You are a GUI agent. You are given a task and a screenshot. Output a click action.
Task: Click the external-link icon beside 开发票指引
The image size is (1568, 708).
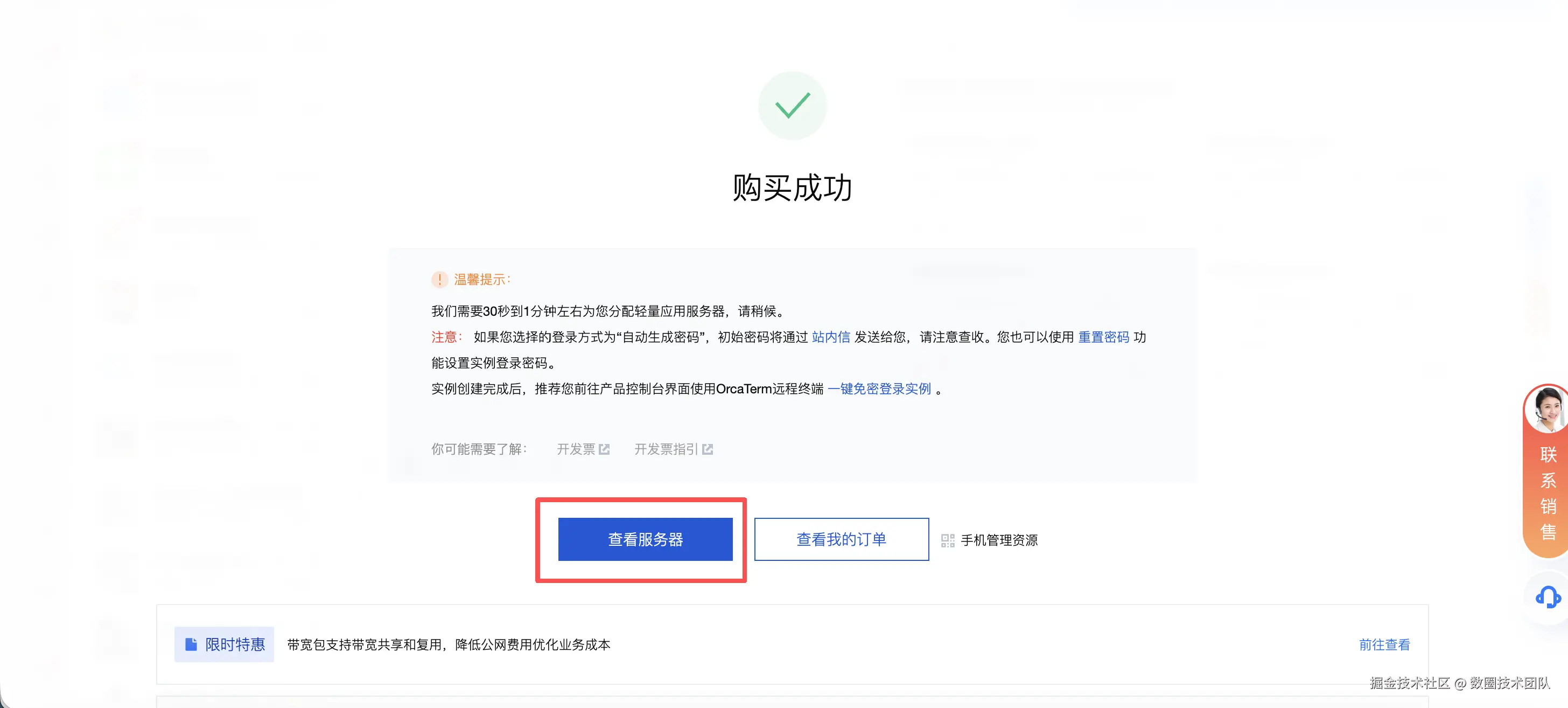[708, 449]
